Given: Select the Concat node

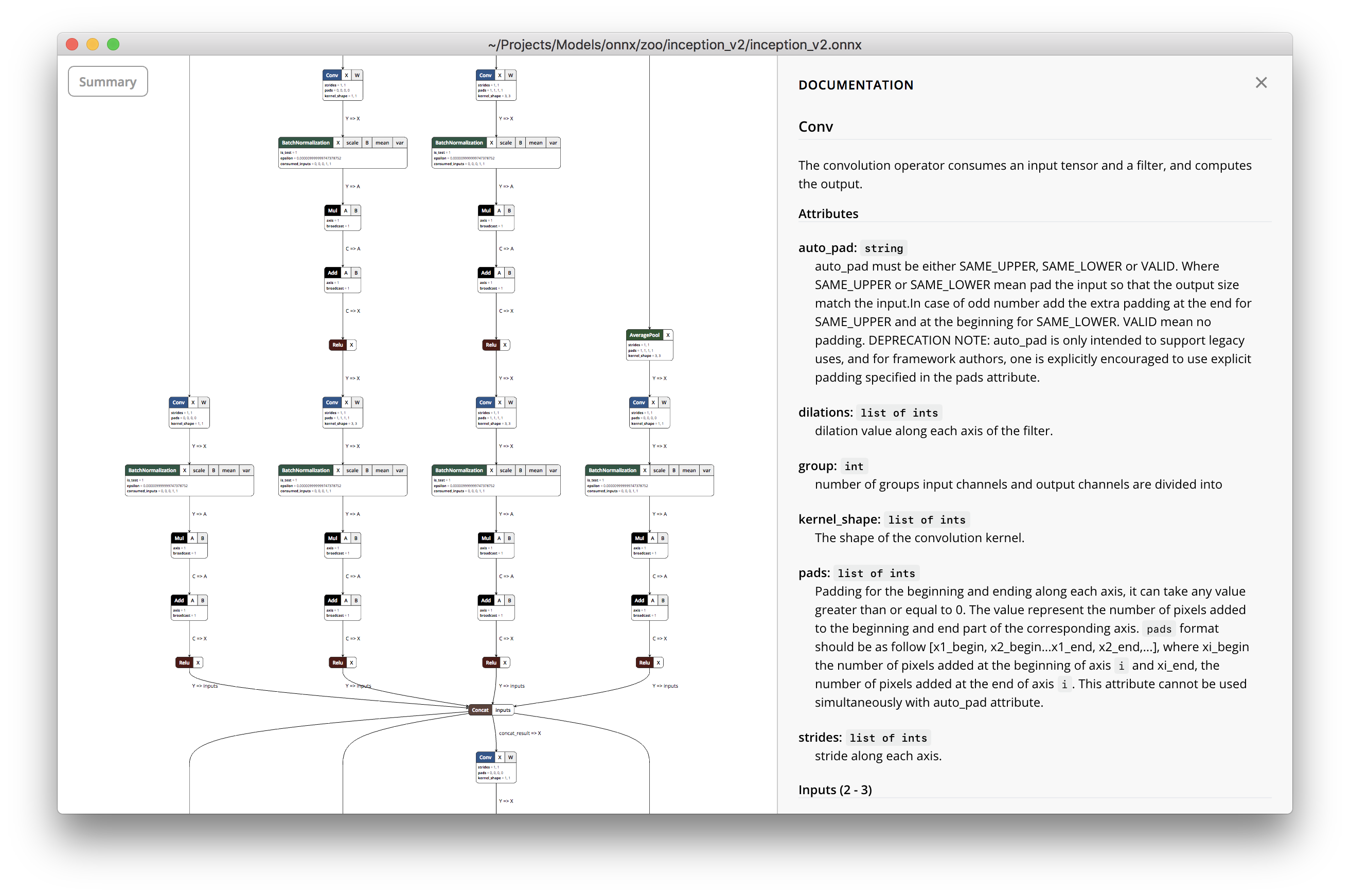Looking at the screenshot, I should click(x=479, y=710).
